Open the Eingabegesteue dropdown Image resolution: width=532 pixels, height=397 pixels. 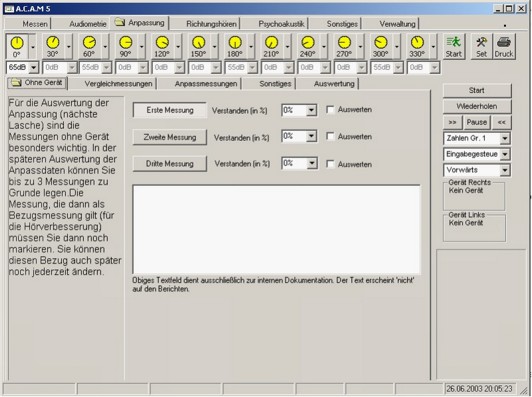[505, 154]
